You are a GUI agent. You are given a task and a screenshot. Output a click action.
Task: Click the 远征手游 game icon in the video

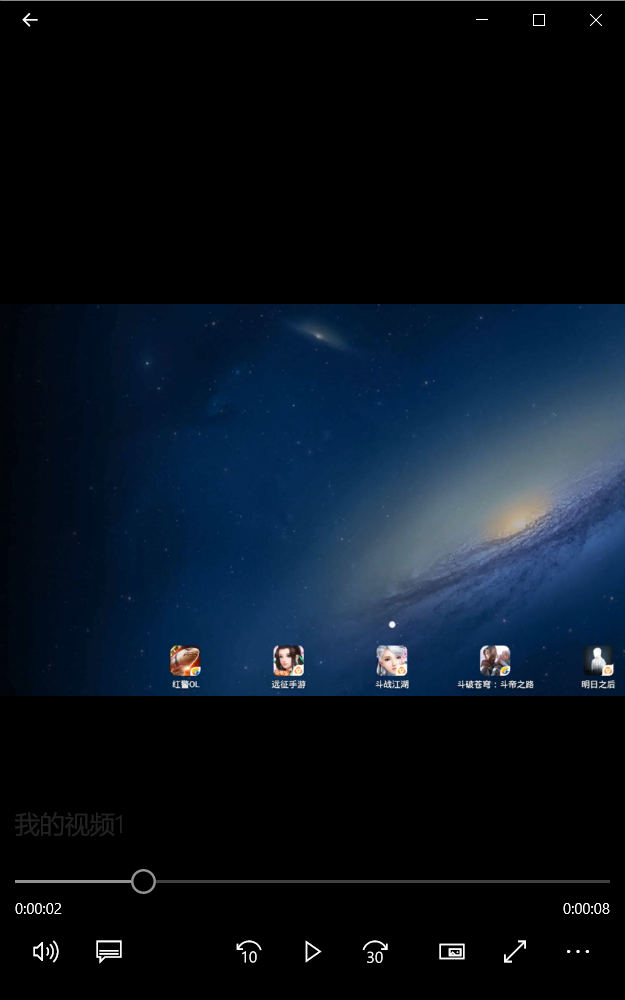point(288,661)
